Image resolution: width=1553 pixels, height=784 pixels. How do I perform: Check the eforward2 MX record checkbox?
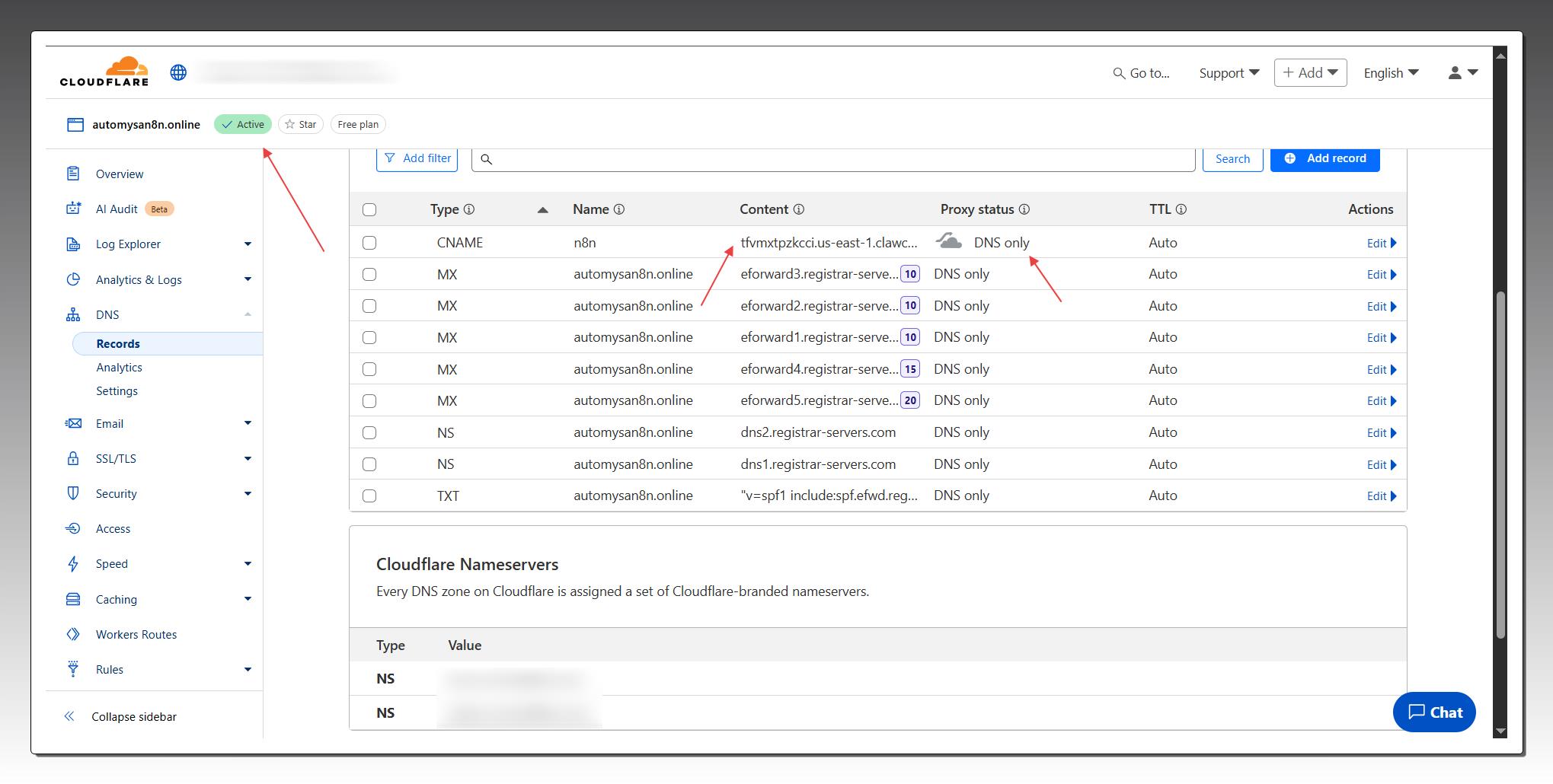tap(369, 306)
